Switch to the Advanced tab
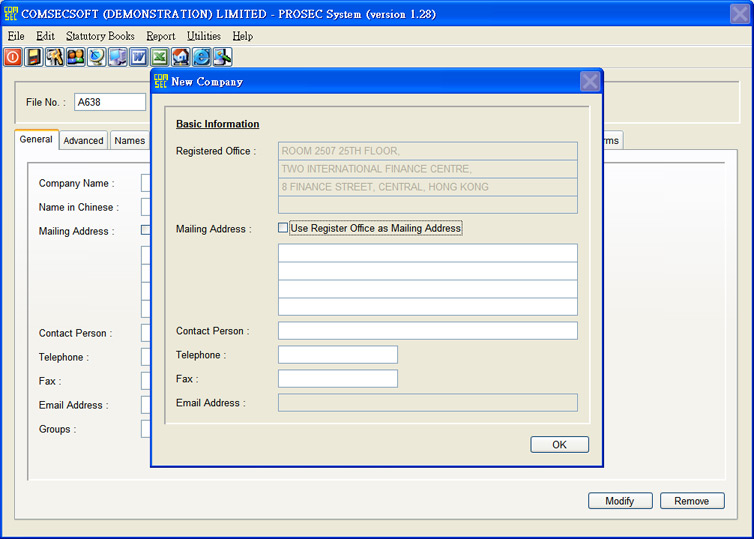 coord(83,141)
